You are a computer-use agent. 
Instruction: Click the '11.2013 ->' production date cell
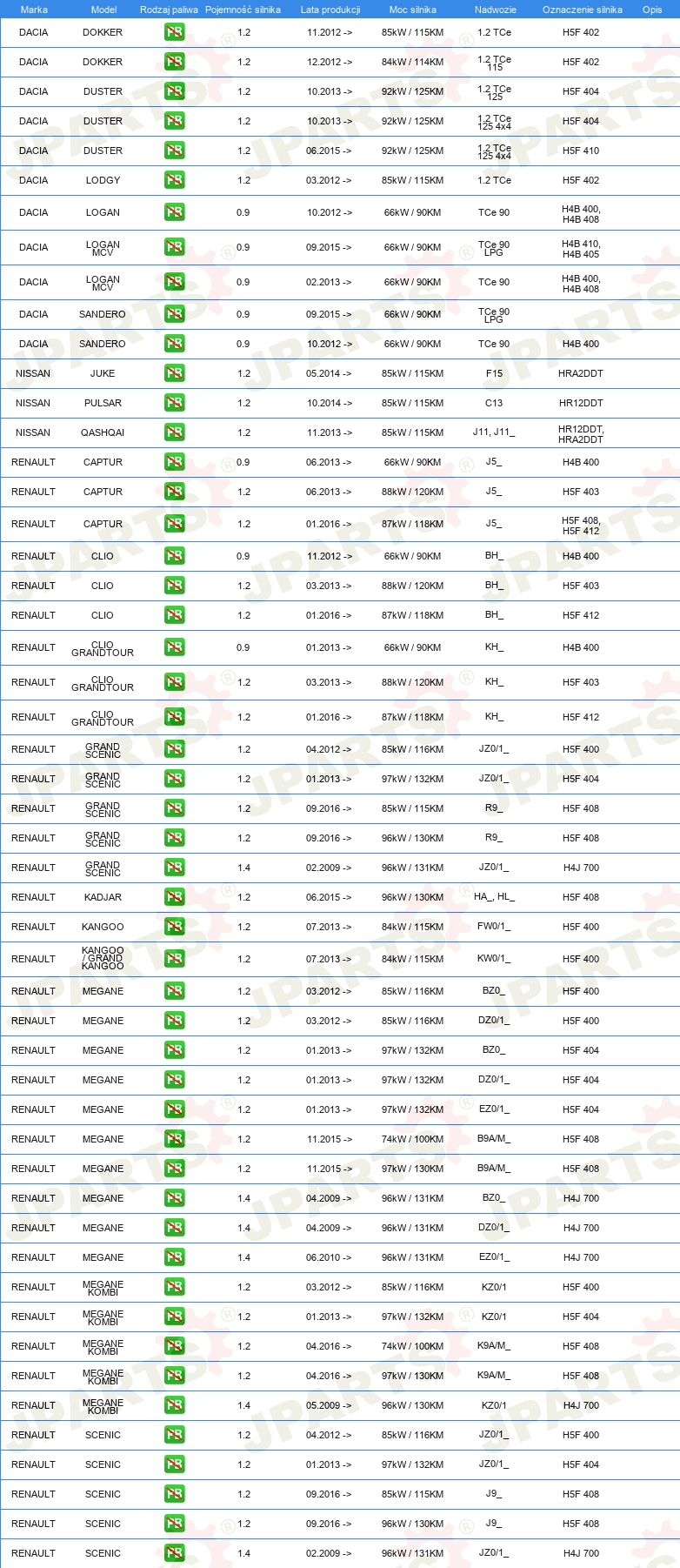click(330, 432)
